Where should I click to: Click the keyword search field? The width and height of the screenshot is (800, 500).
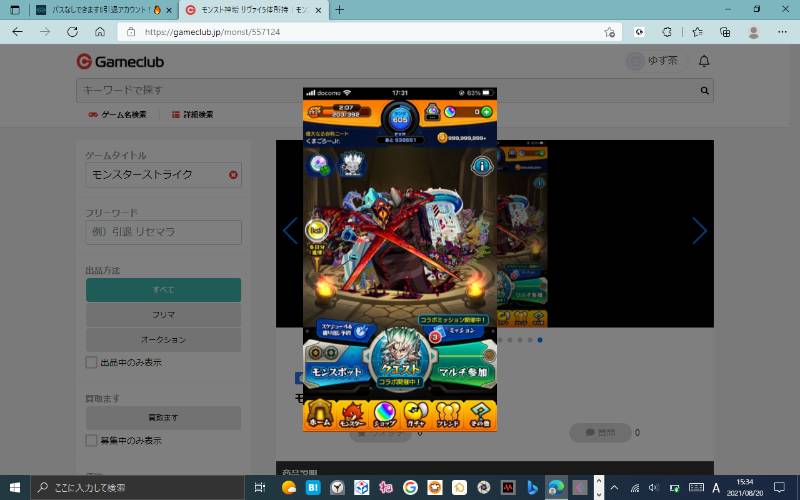pyautogui.click(x=388, y=90)
